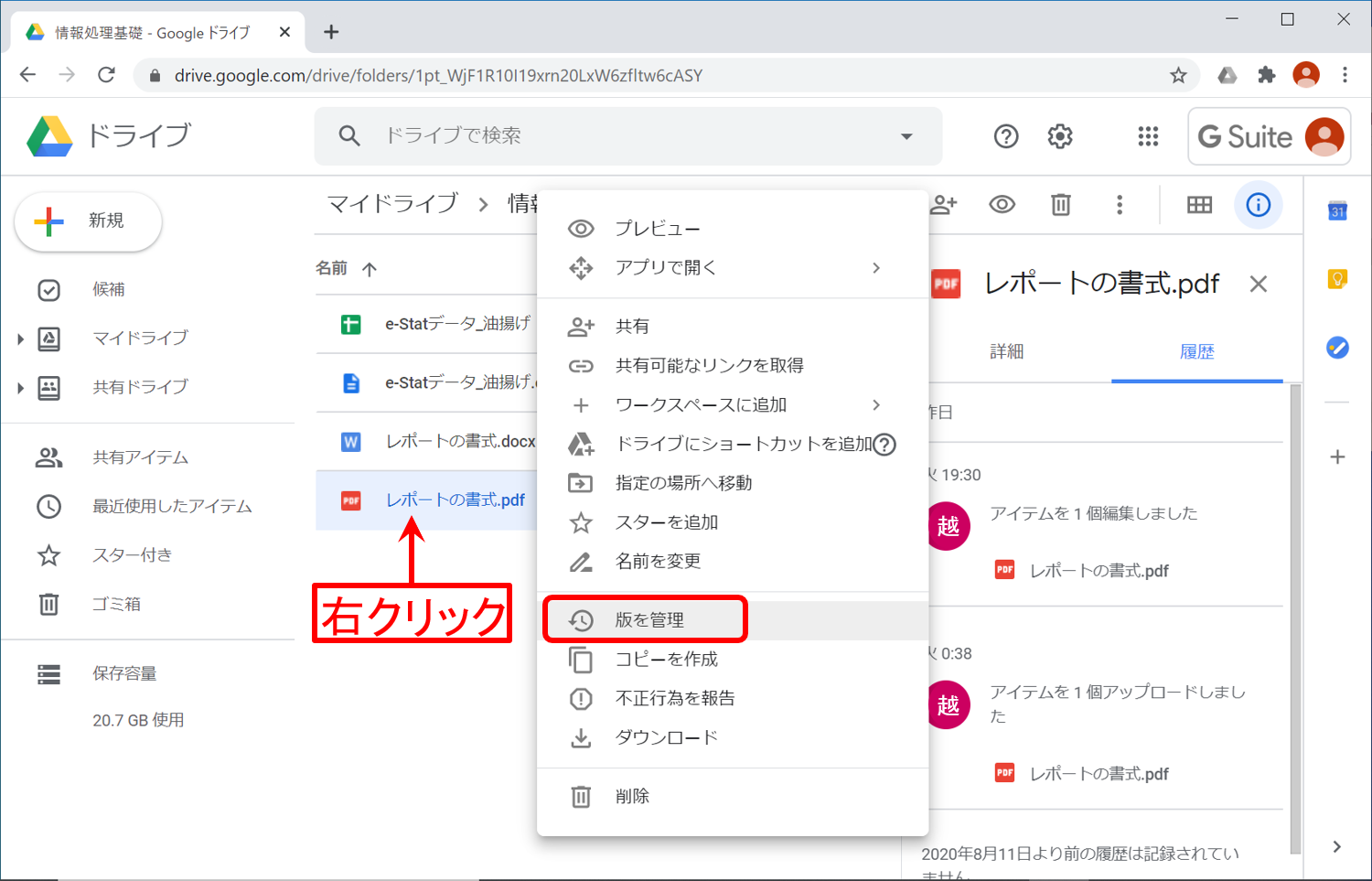This screenshot has width=1372, height=881.
Task: Sort by 名前 column header arrow
Action: pos(370,269)
